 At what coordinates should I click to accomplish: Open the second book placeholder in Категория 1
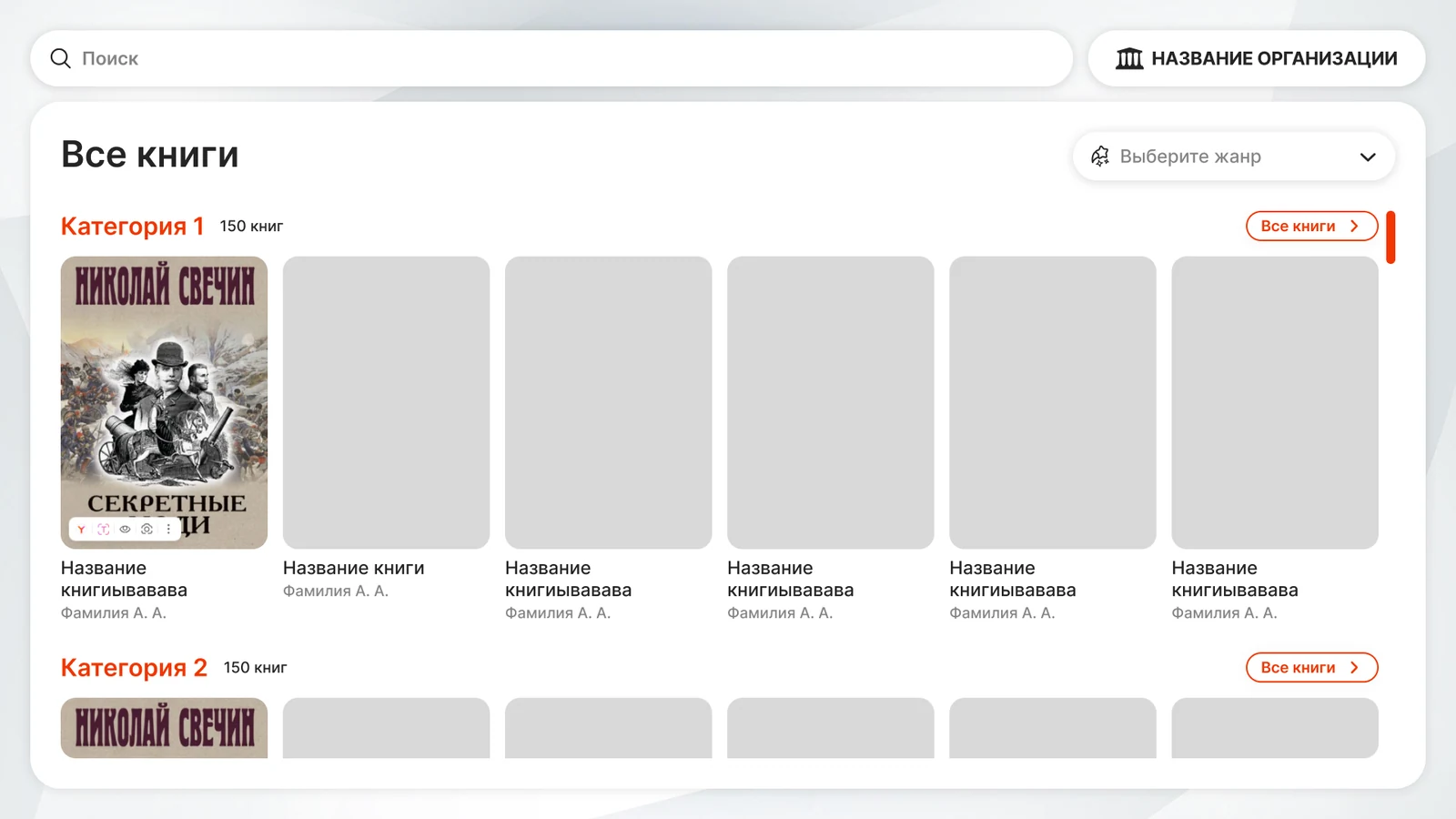pos(386,402)
